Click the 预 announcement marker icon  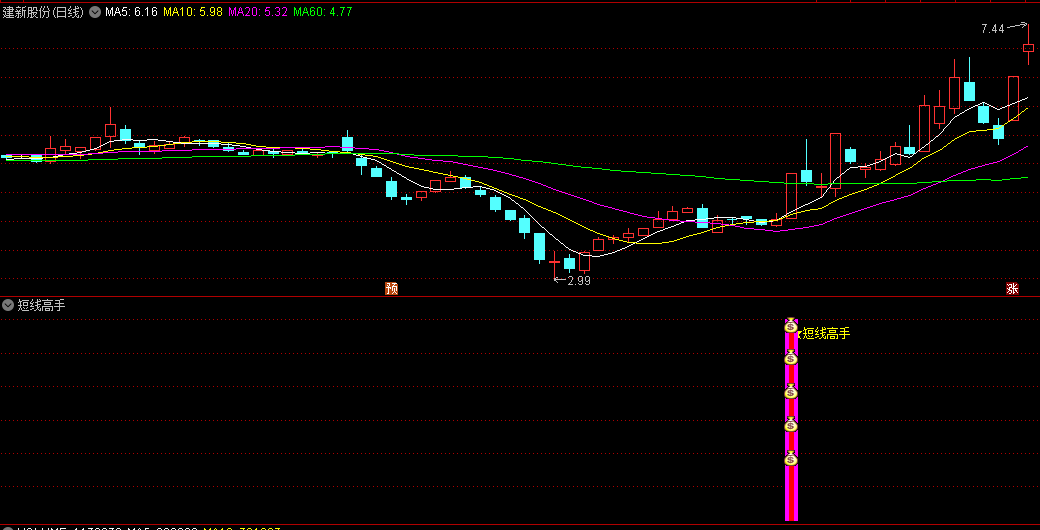pos(391,289)
